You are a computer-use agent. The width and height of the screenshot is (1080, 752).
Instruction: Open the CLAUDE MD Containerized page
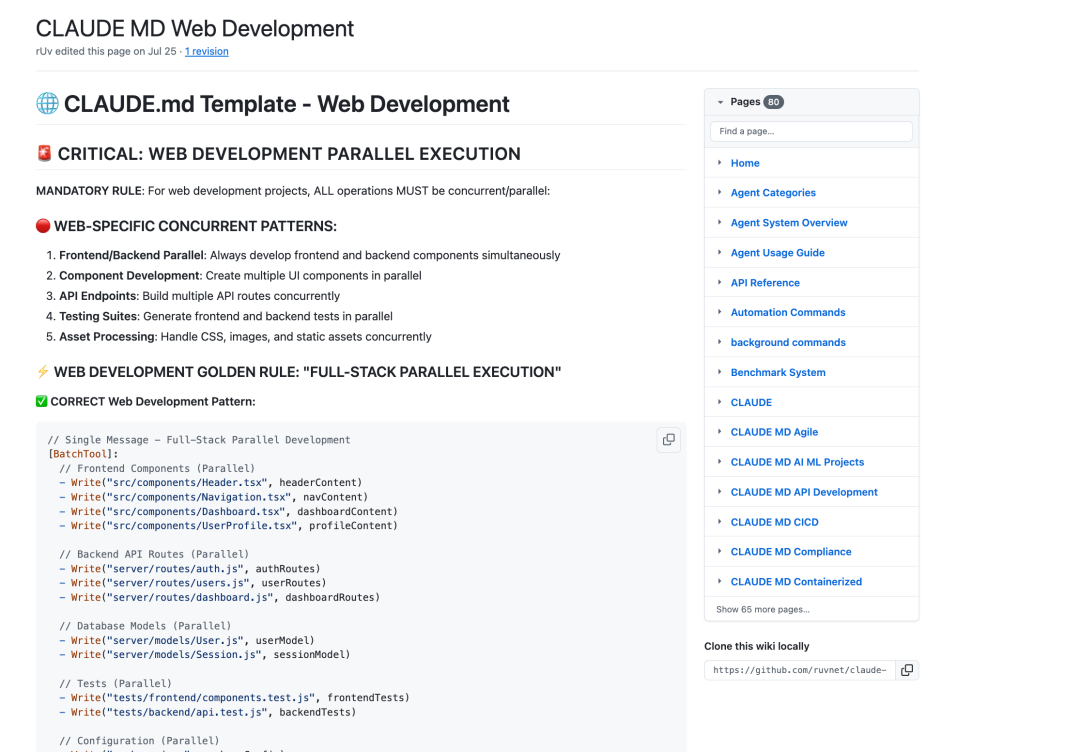coord(796,582)
